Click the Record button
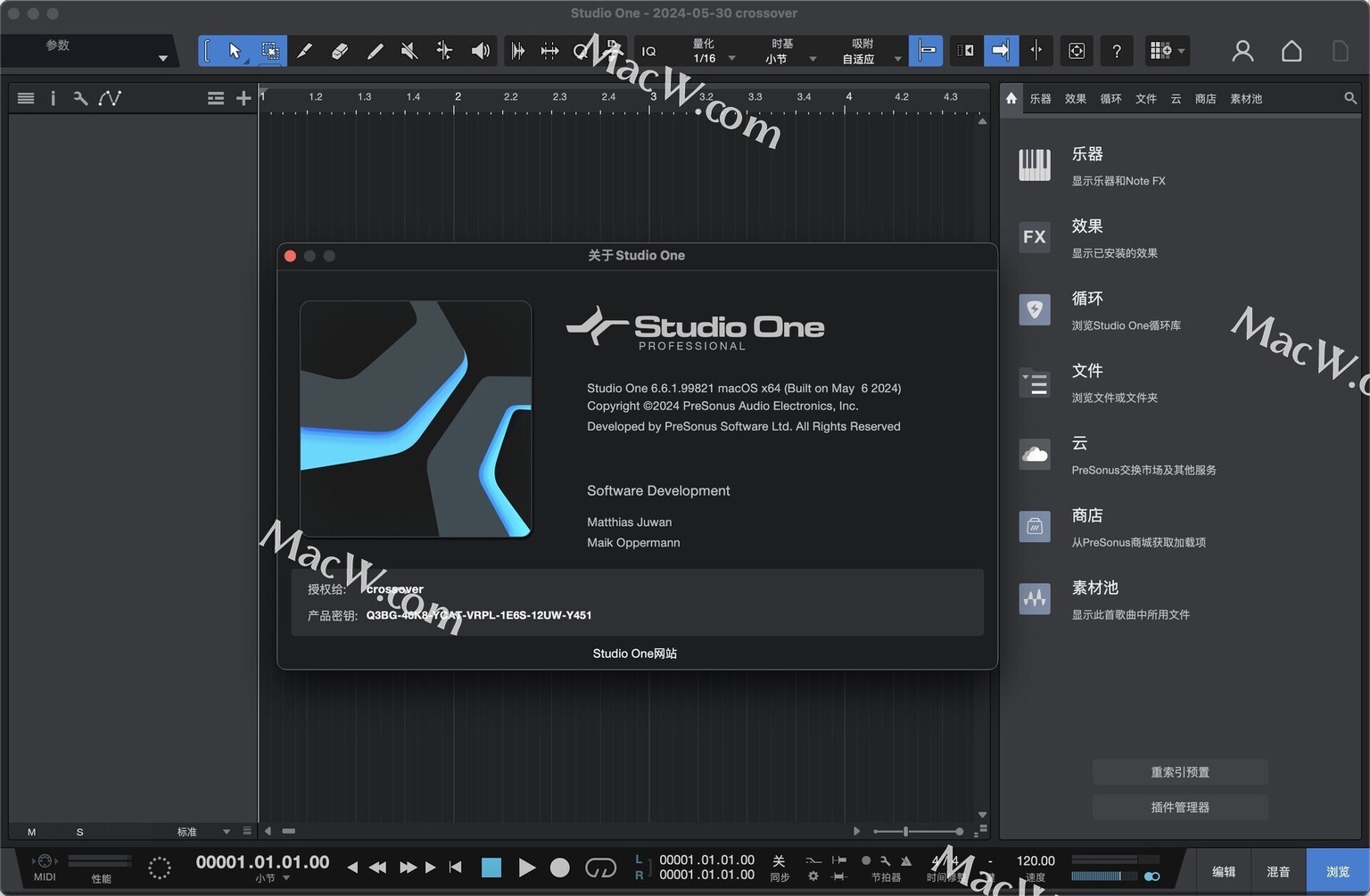1370x896 pixels. point(560,867)
